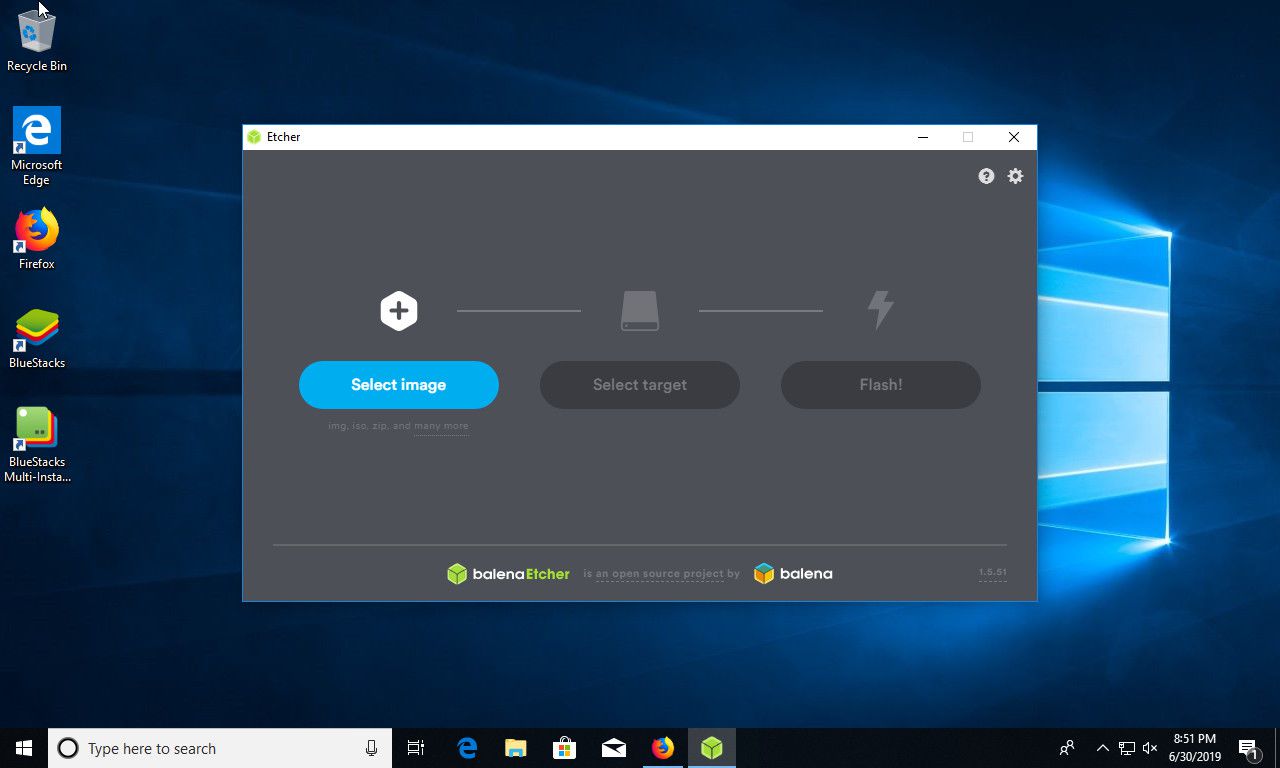Open Action Center notifications icon

[1249, 748]
